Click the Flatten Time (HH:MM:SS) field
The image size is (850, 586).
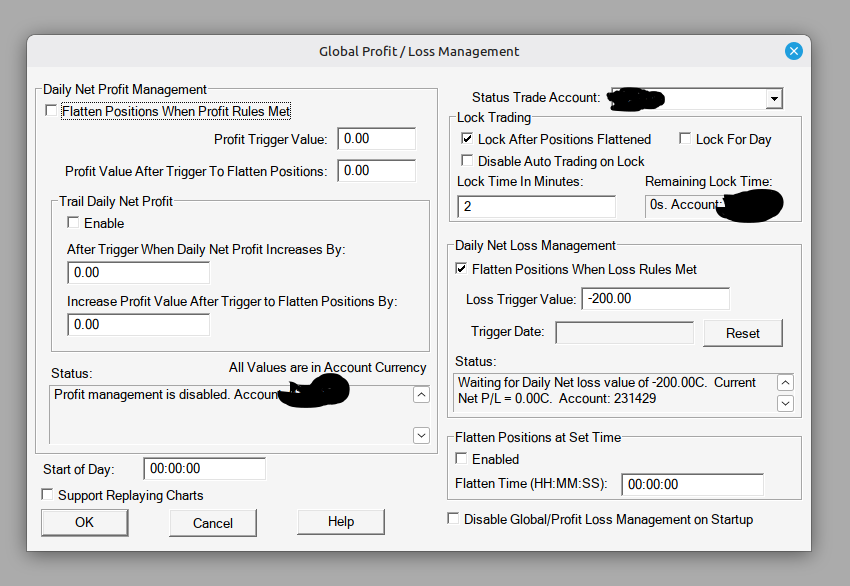tap(692, 484)
